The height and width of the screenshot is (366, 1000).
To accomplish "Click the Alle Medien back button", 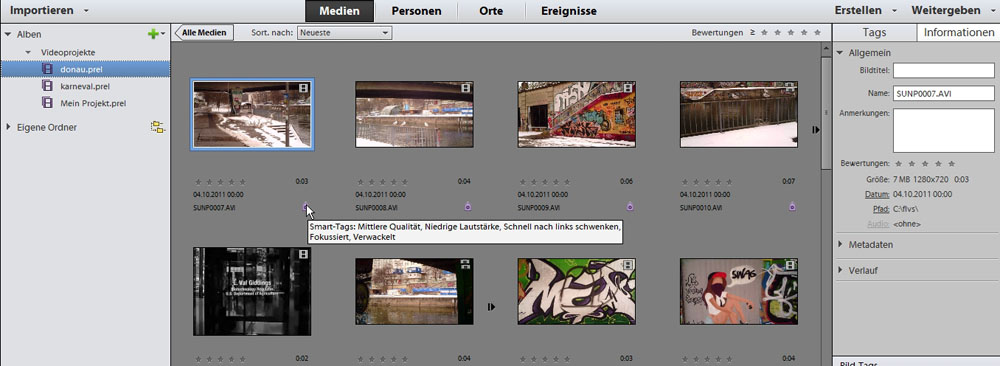I will (204, 33).
